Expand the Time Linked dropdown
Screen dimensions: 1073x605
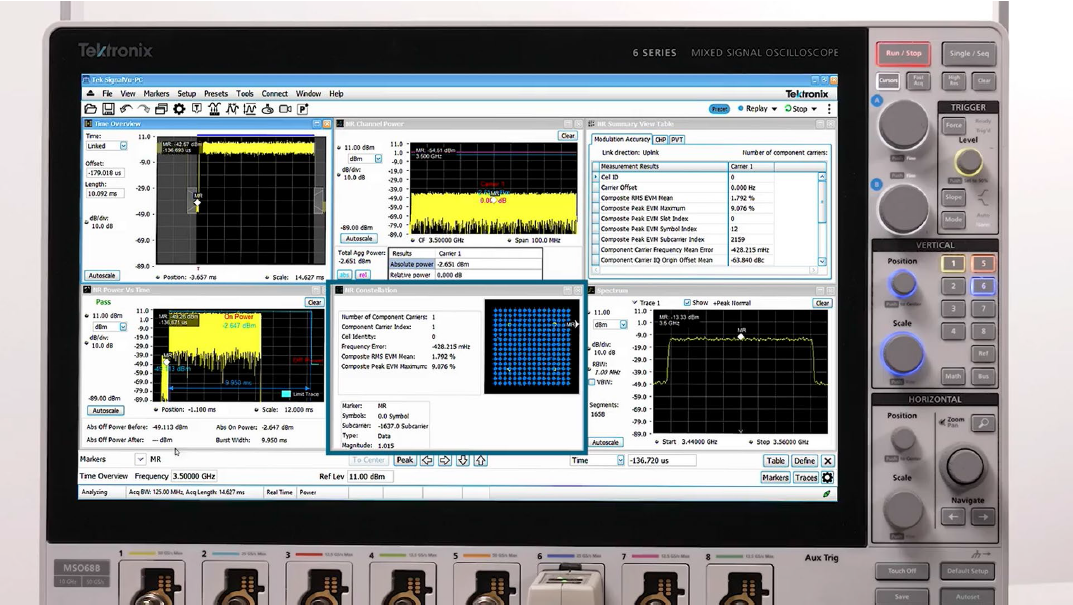pyautogui.click(x=123, y=146)
